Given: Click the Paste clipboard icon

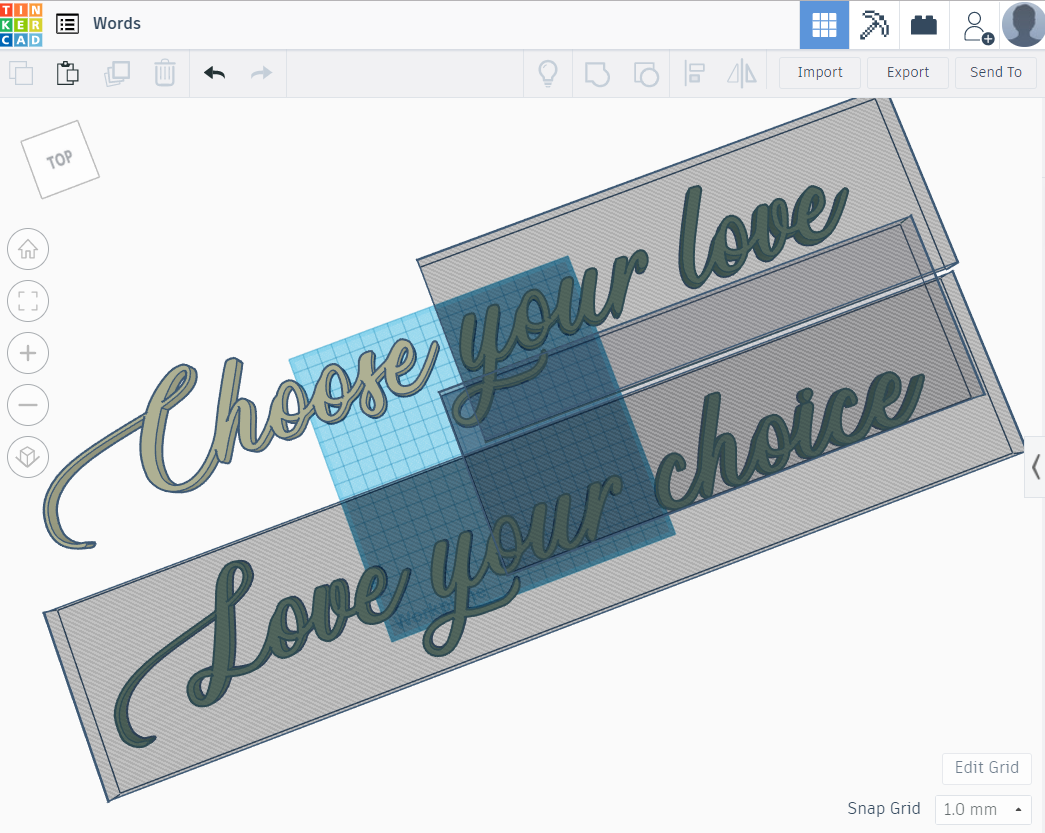Looking at the screenshot, I should click(67, 73).
